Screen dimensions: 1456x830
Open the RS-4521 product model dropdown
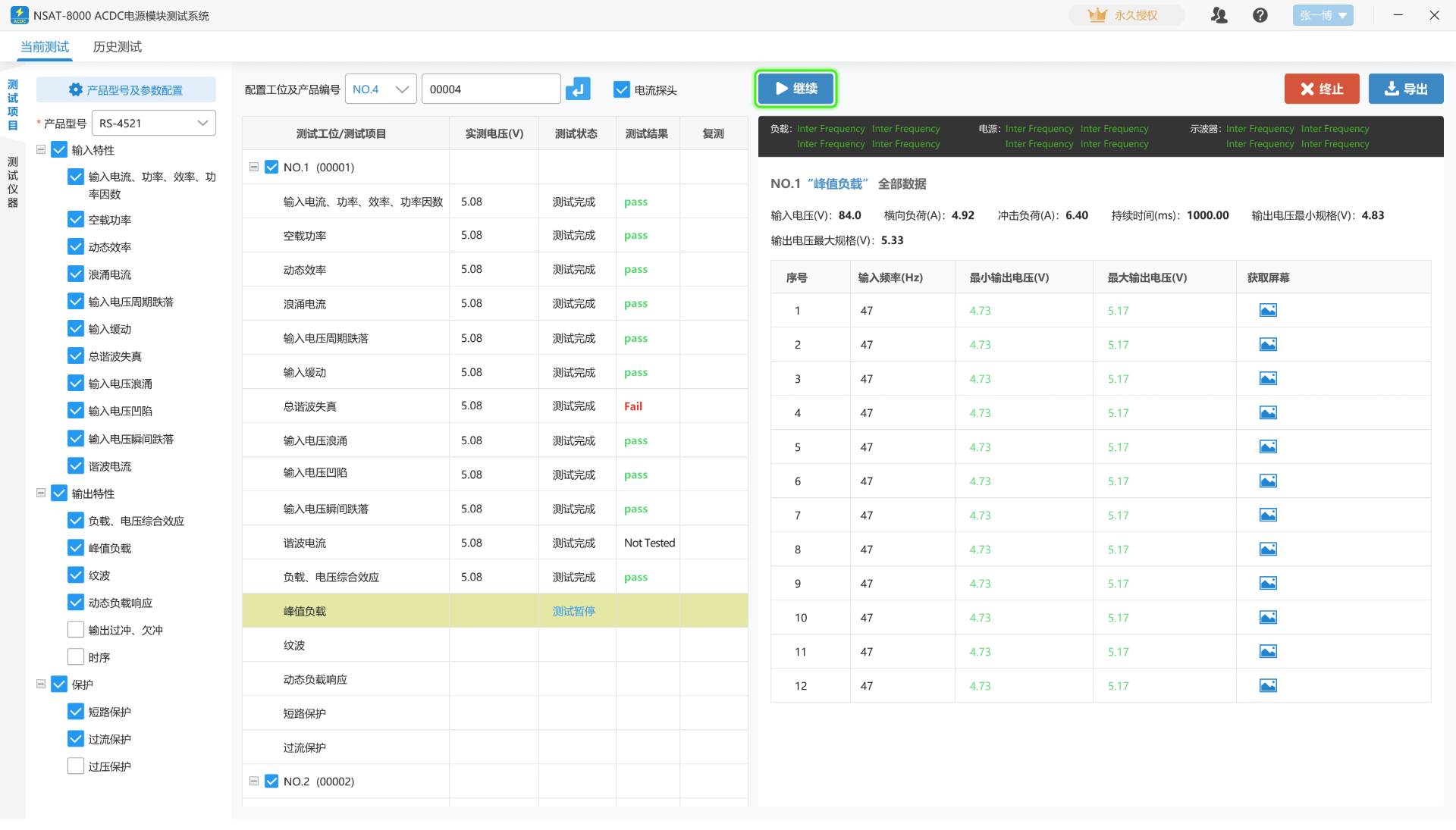pyautogui.click(x=153, y=123)
